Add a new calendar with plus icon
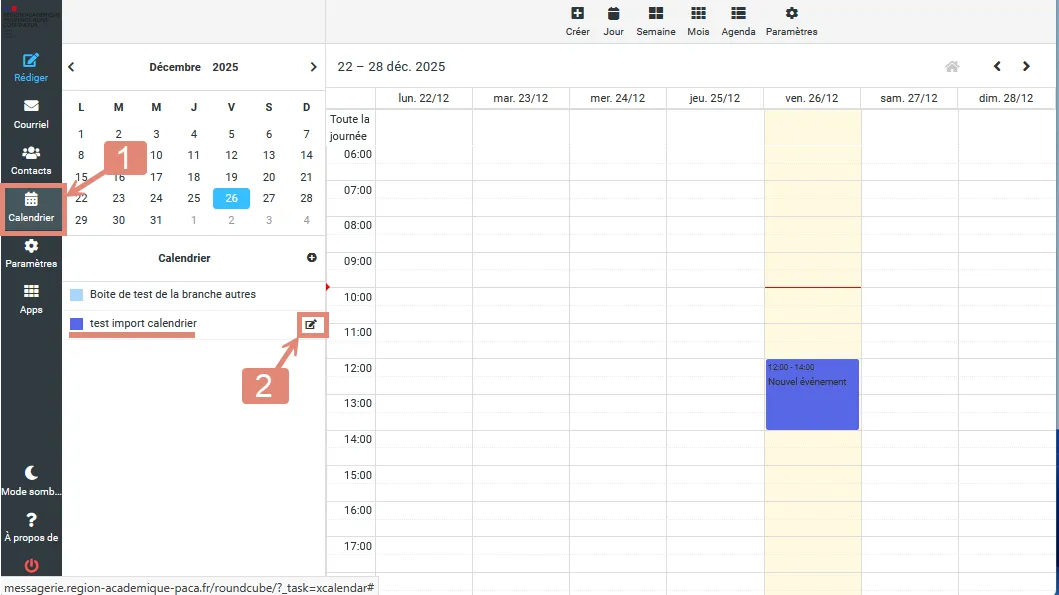1059x595 pixels. point(311,258)
